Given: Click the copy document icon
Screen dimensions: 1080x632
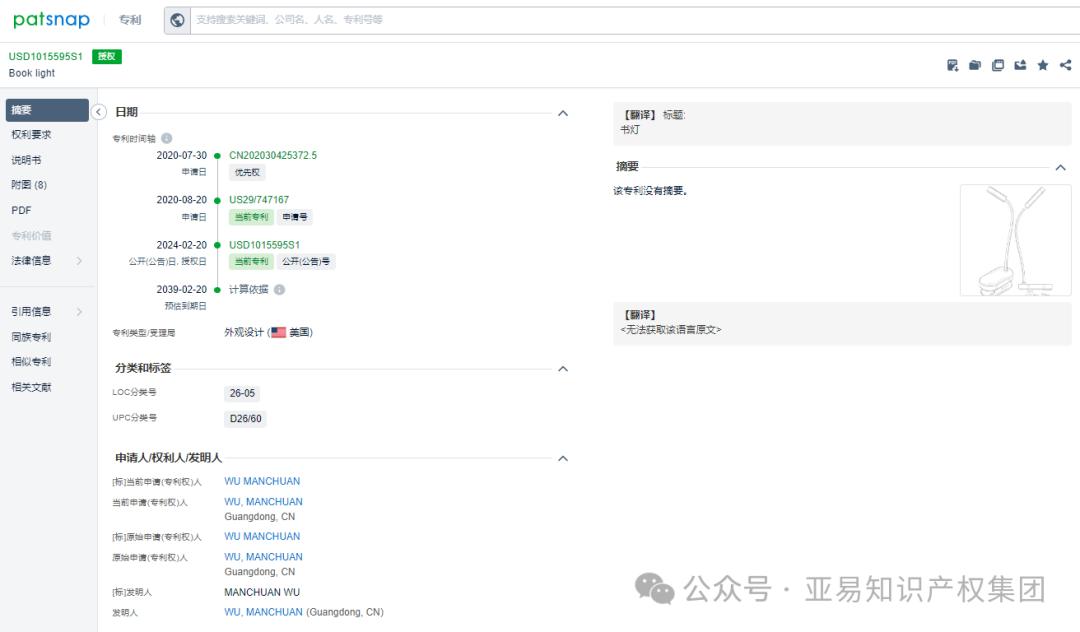Looking at the screenshot, I should pyautogui.click(x=998, y=64).
